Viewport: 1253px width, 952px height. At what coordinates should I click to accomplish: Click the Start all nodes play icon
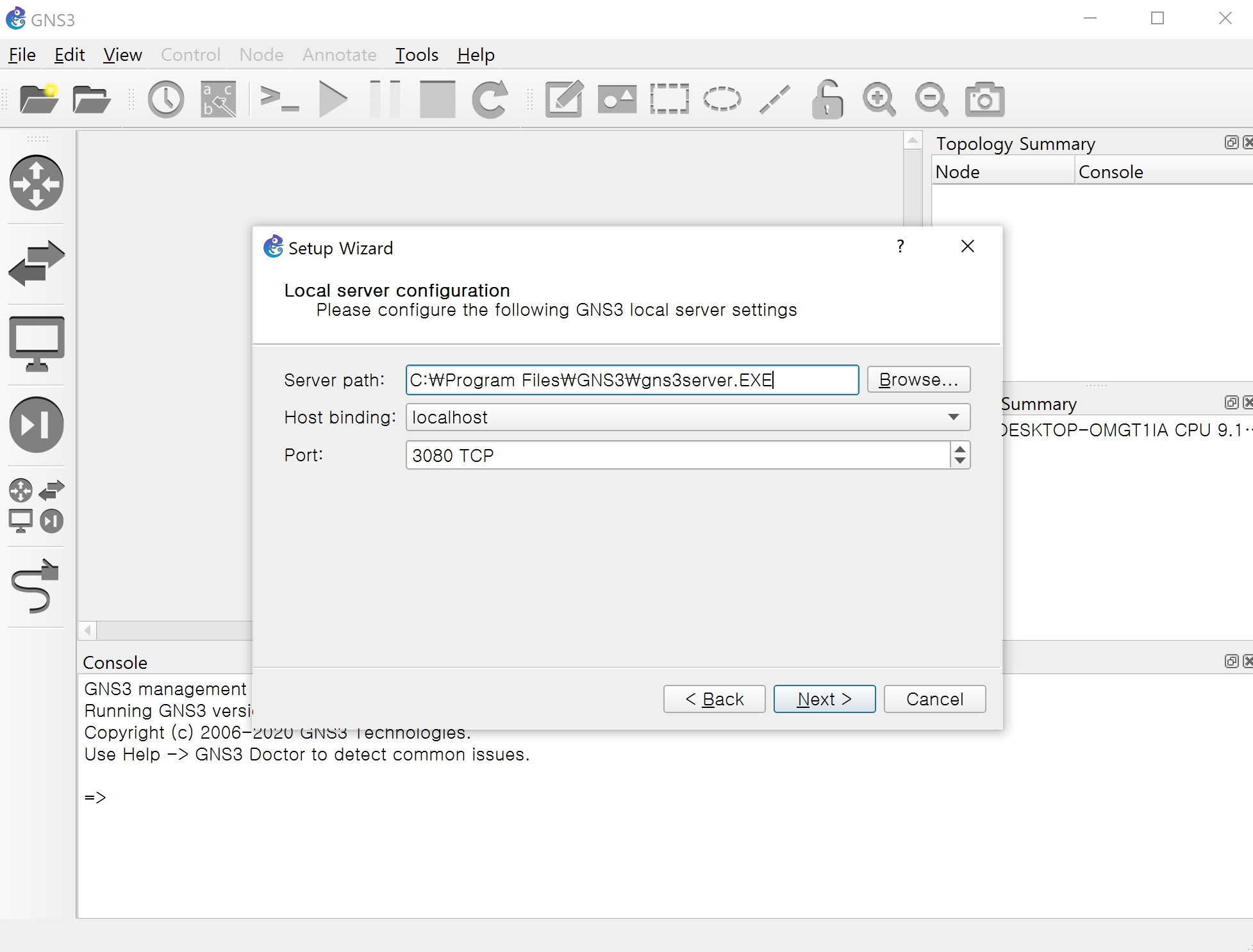click(333, 99)
